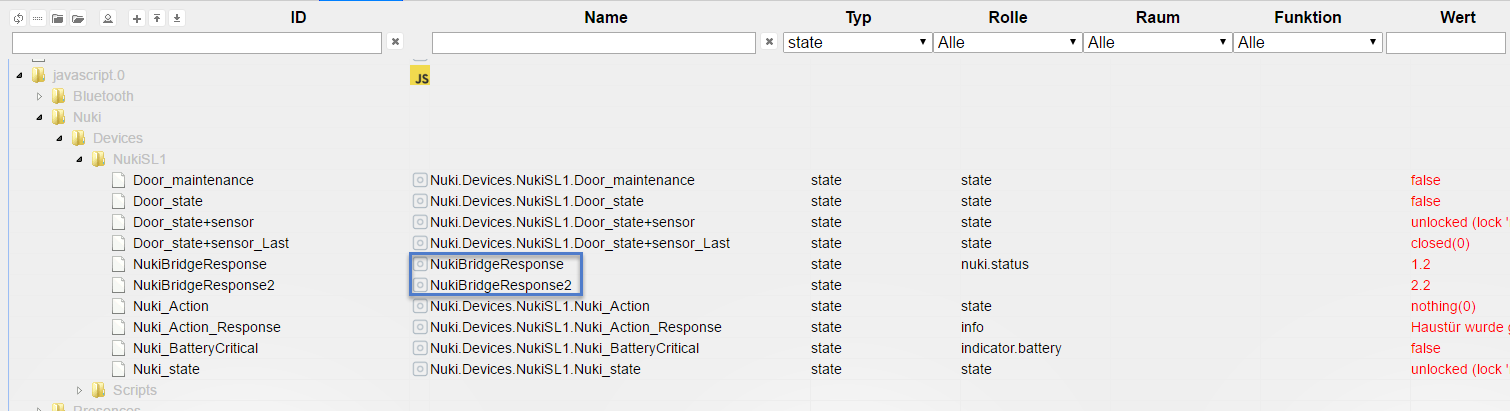Click the refresh objects tree icon

[x=18, y=18]
